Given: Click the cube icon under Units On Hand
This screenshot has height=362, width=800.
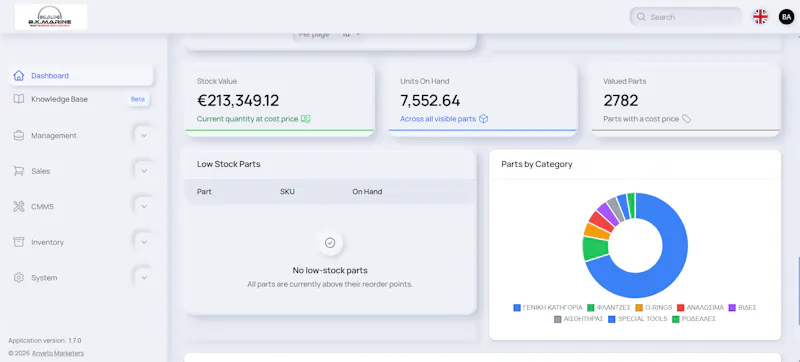Looking at the screenshot, I should (483, 119).
